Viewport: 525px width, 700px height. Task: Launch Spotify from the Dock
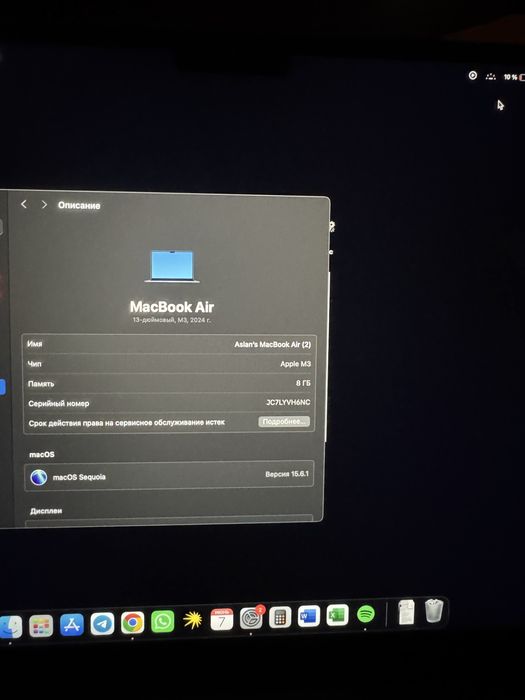pyautogui.click(x=366, y=614)
